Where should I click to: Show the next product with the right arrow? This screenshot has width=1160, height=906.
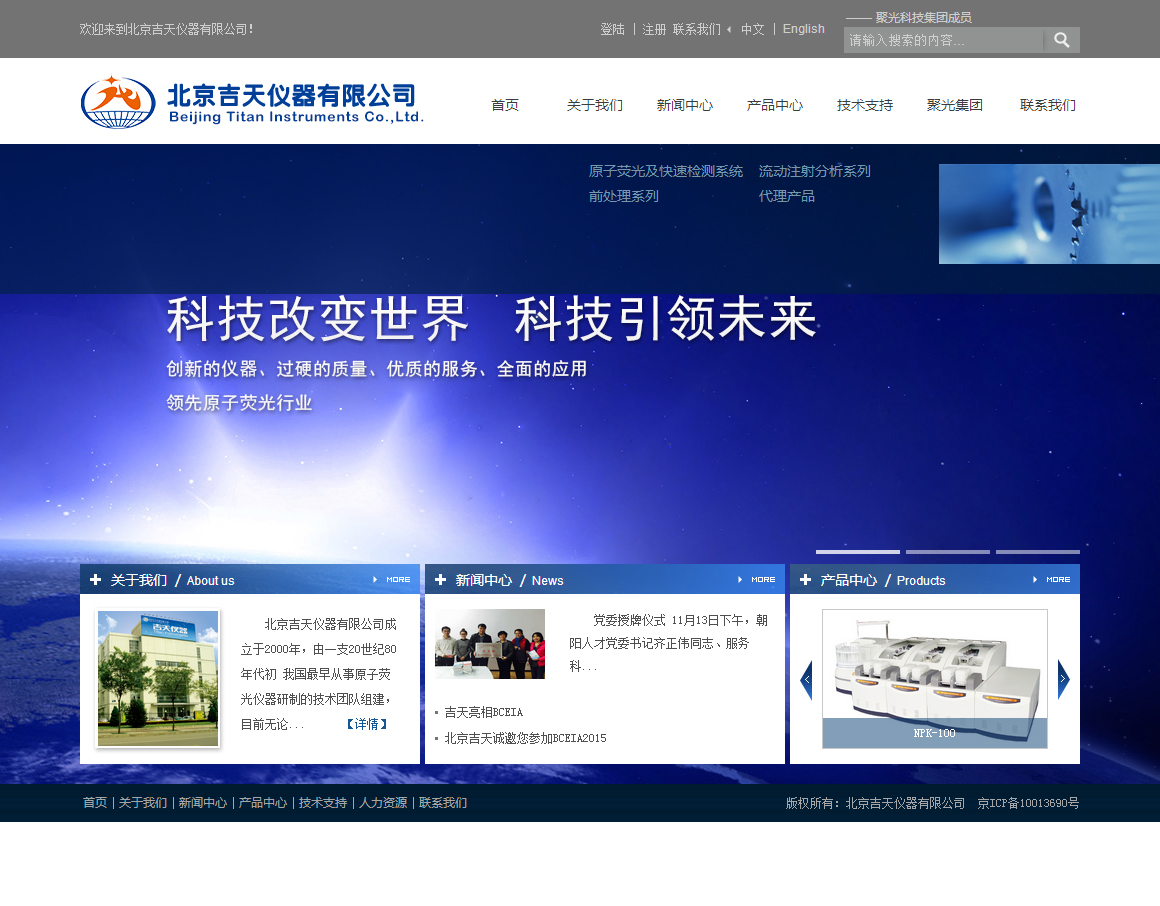click(x=1063, y=679)
